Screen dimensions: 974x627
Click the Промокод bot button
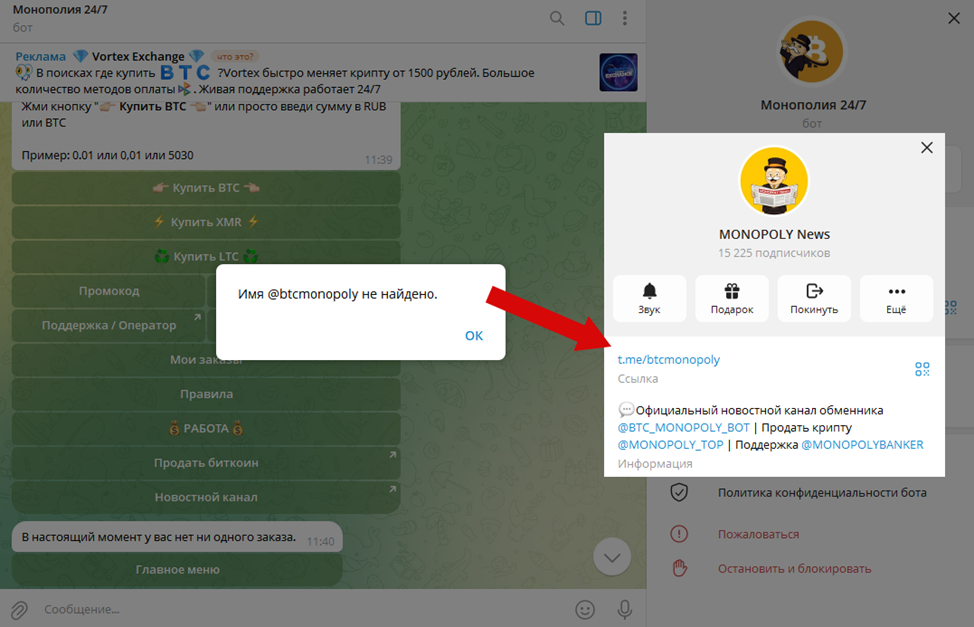tap(109, 291)
